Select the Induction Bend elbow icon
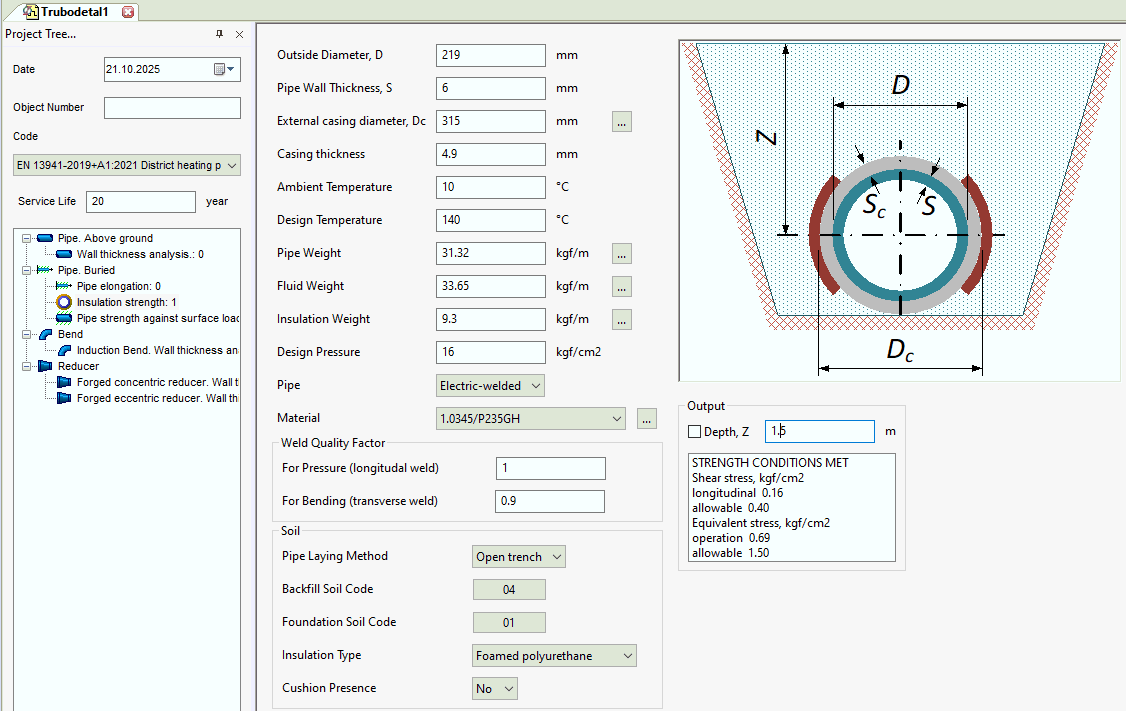The image size is (1126, 711). pos(64,350)
